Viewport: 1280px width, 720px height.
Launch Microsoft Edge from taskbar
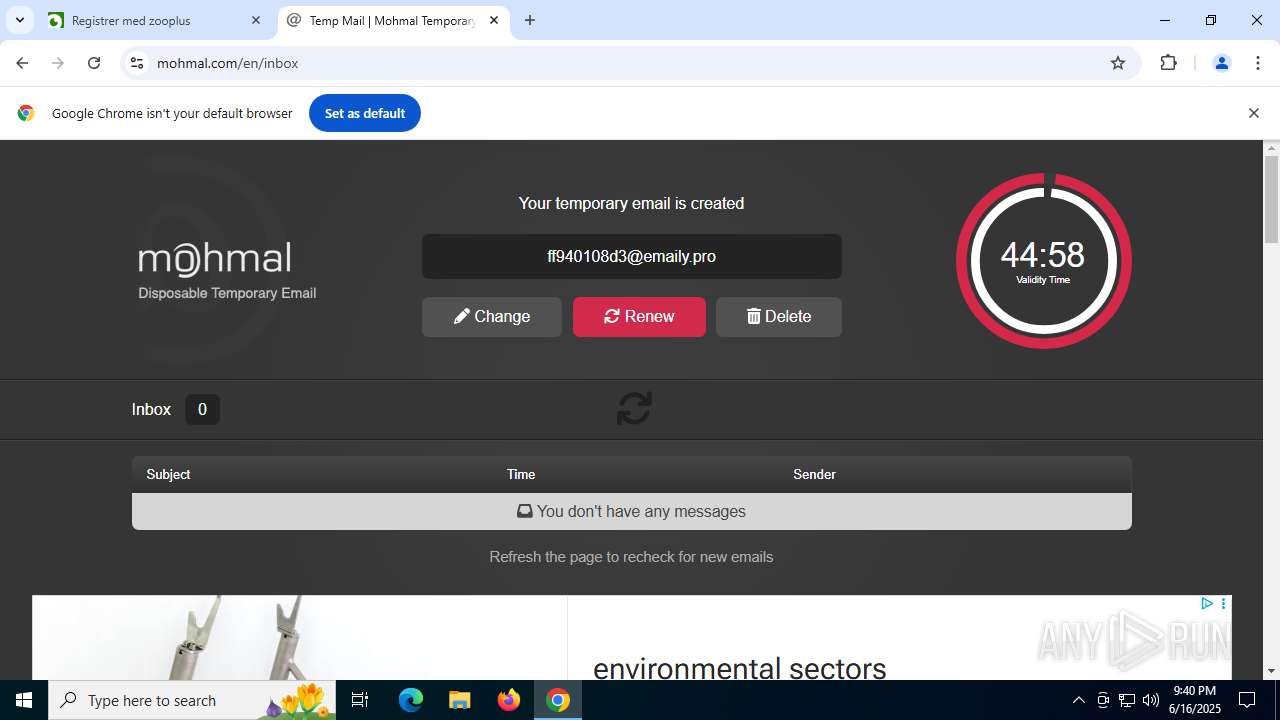pos(411,700)
